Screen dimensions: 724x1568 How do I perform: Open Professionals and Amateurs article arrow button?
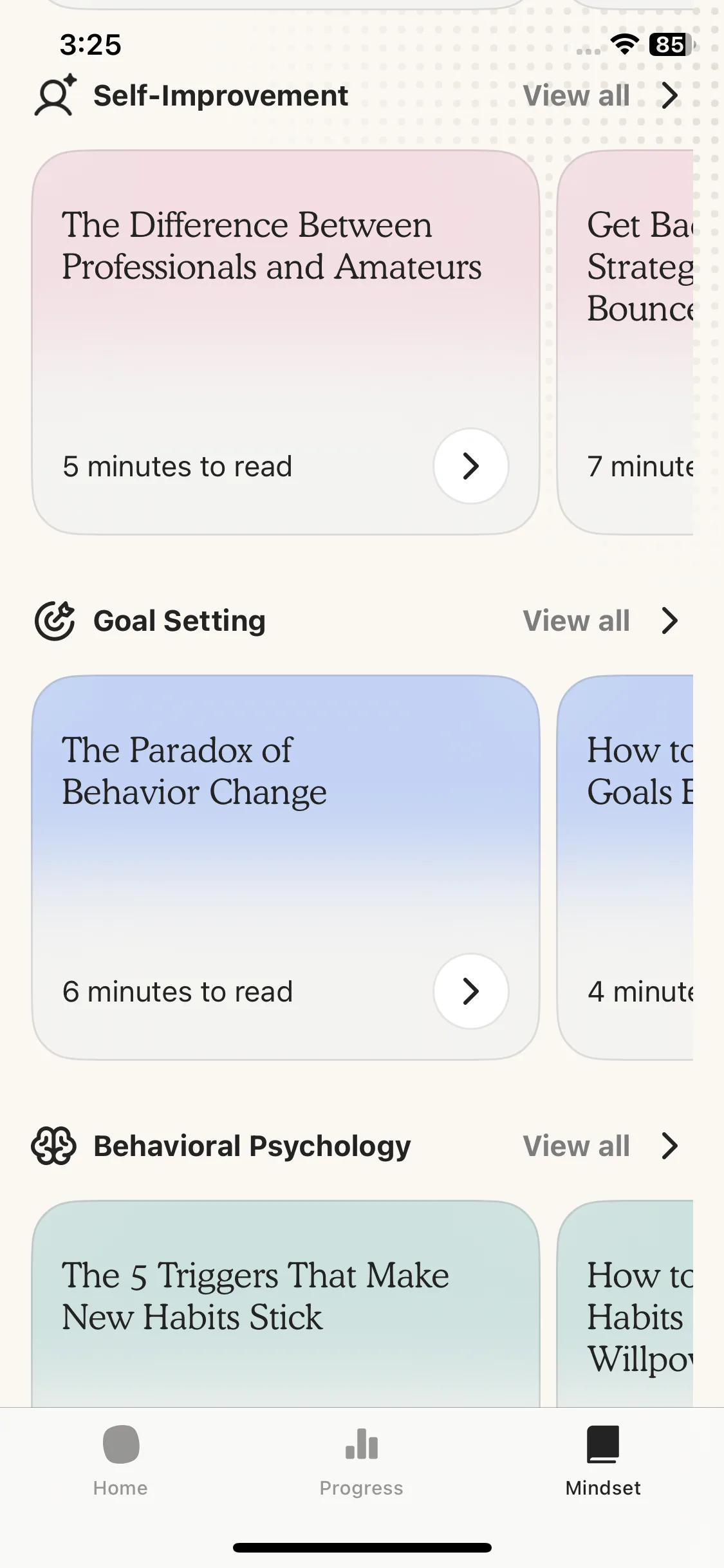pos(471,466)
